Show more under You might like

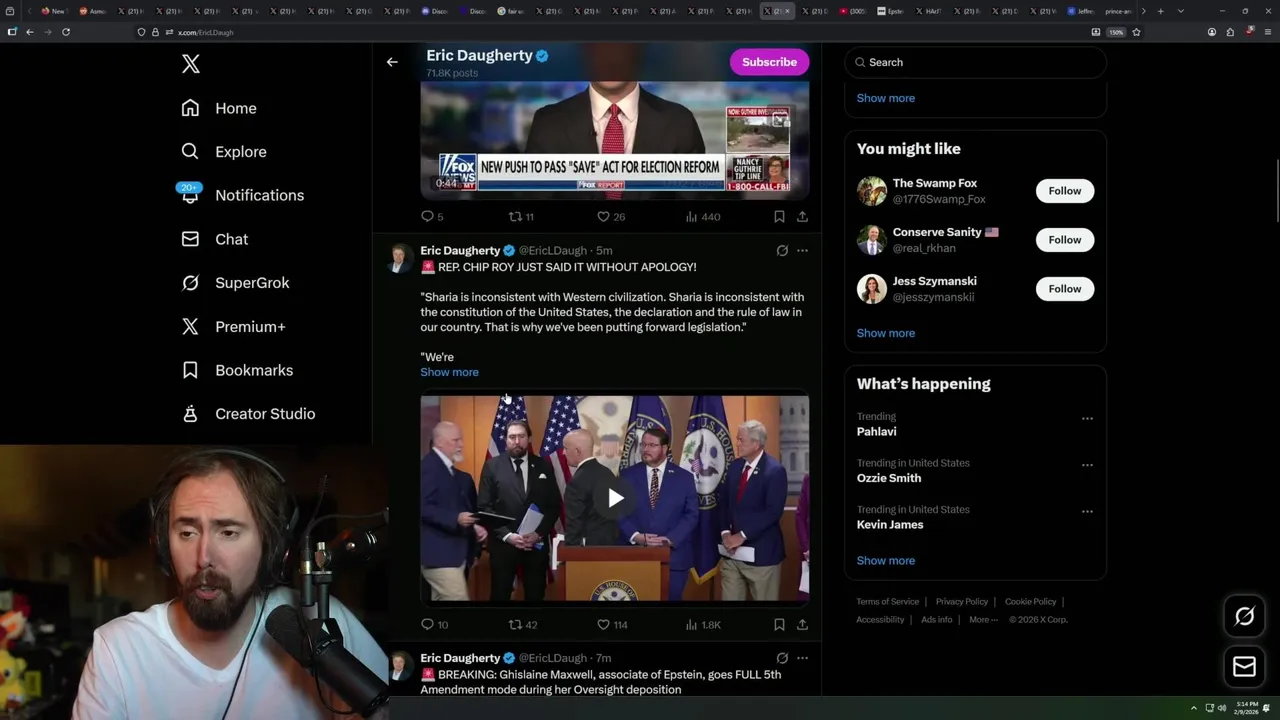point(886,333)
